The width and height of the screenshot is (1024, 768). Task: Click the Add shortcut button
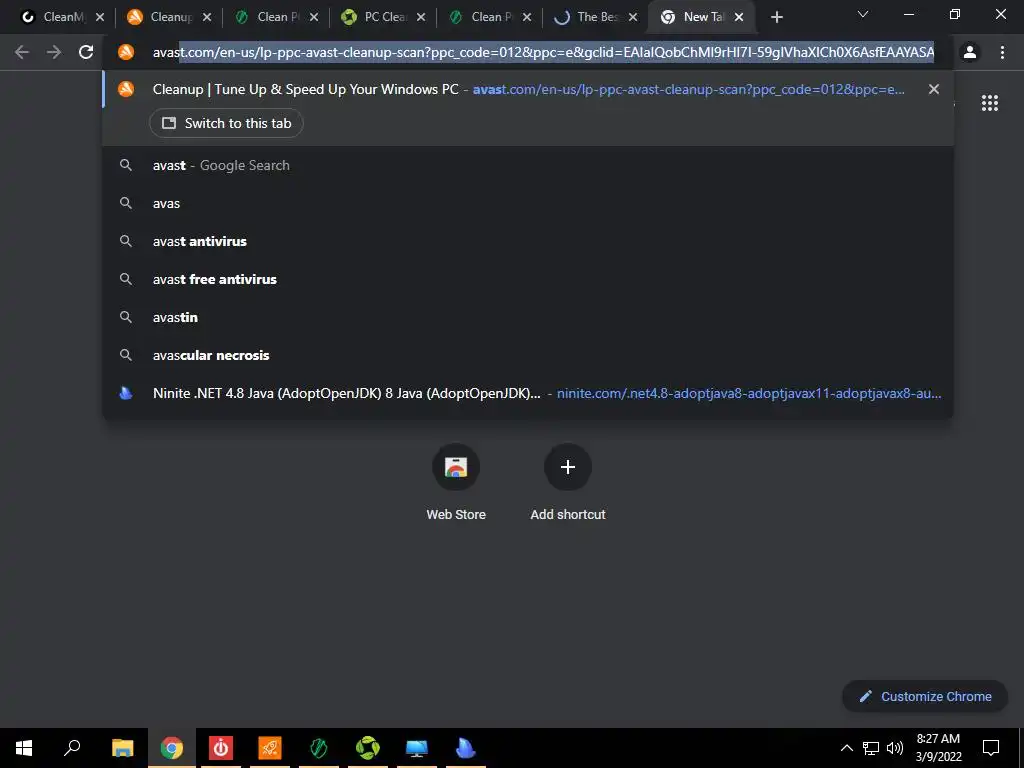(x=568, y=482)
